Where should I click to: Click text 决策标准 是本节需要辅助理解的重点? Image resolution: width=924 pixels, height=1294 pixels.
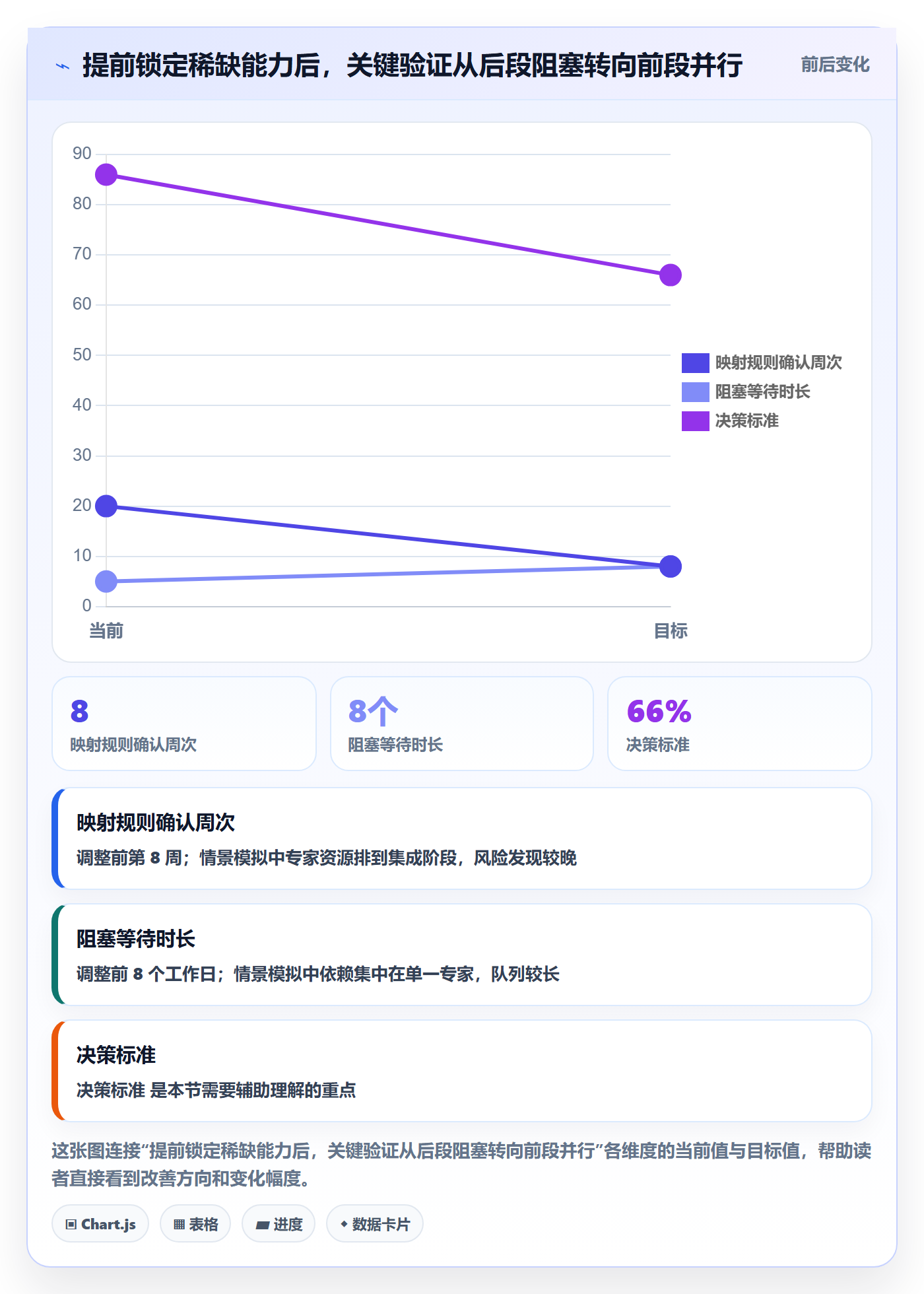tap(216, 1090)
